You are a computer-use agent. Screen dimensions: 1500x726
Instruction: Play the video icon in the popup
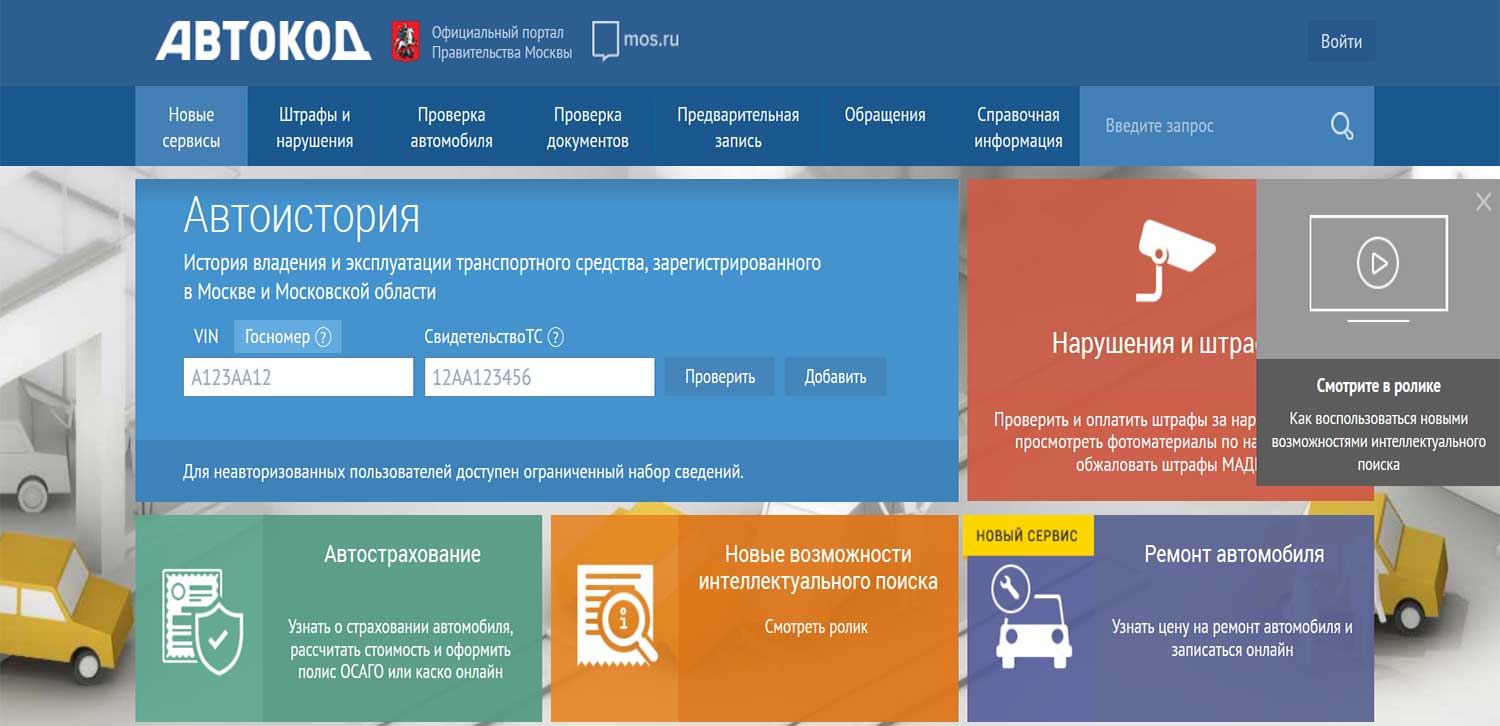pos(1378,265)
